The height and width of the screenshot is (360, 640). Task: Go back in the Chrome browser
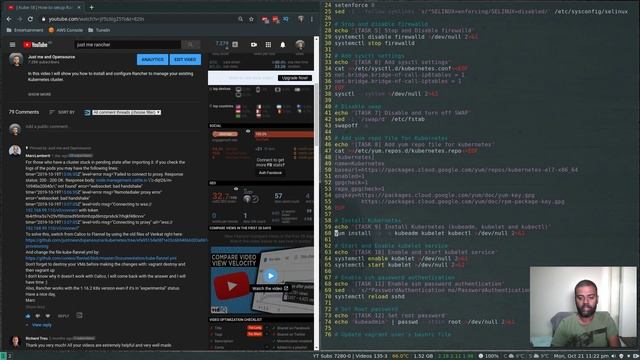(x=9, y=19)
